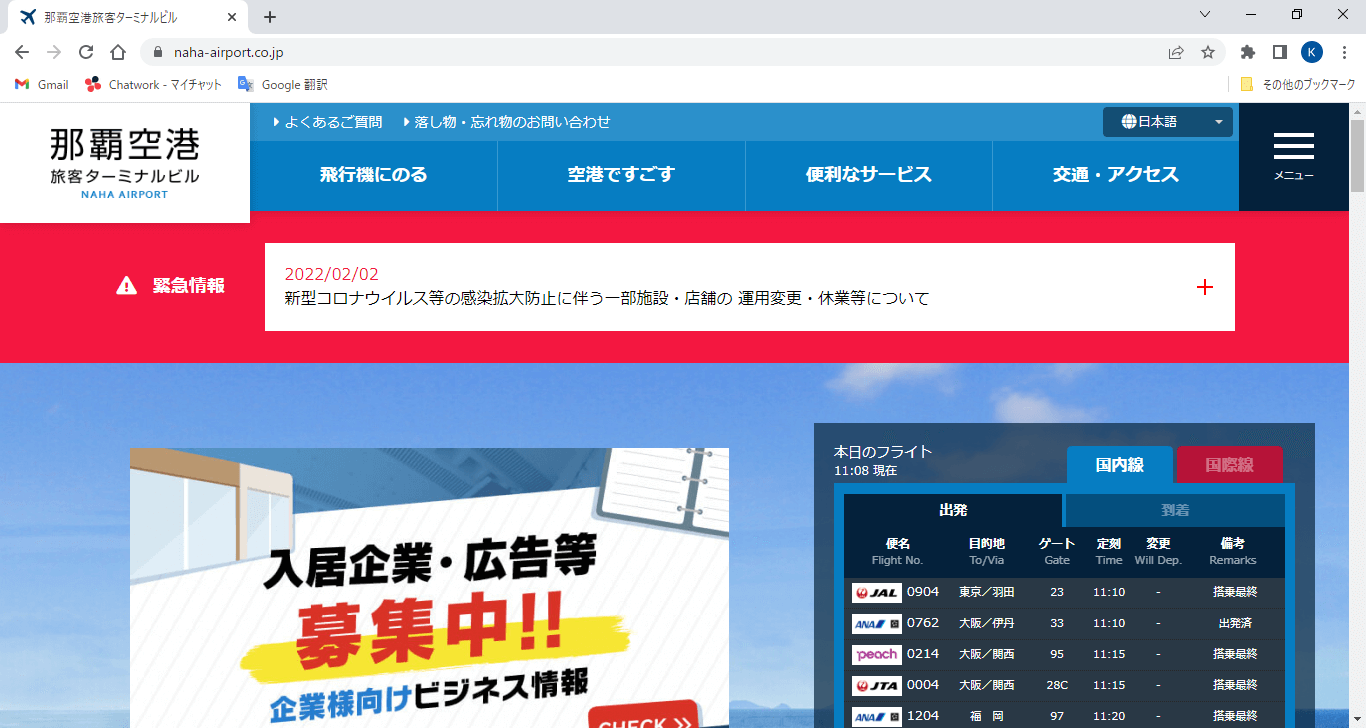Click the 便名 Flight No. column header
1366x728 pixels.
[x=897, y=551]
